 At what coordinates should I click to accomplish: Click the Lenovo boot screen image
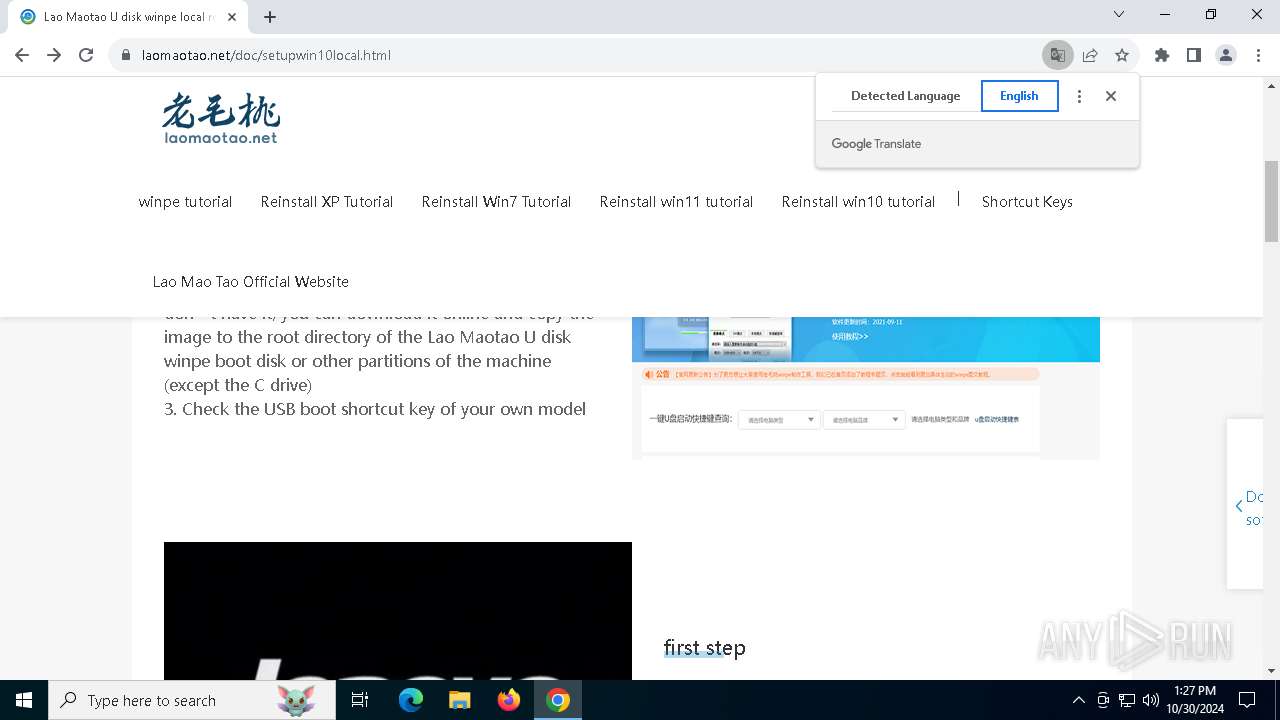[398, 611]
